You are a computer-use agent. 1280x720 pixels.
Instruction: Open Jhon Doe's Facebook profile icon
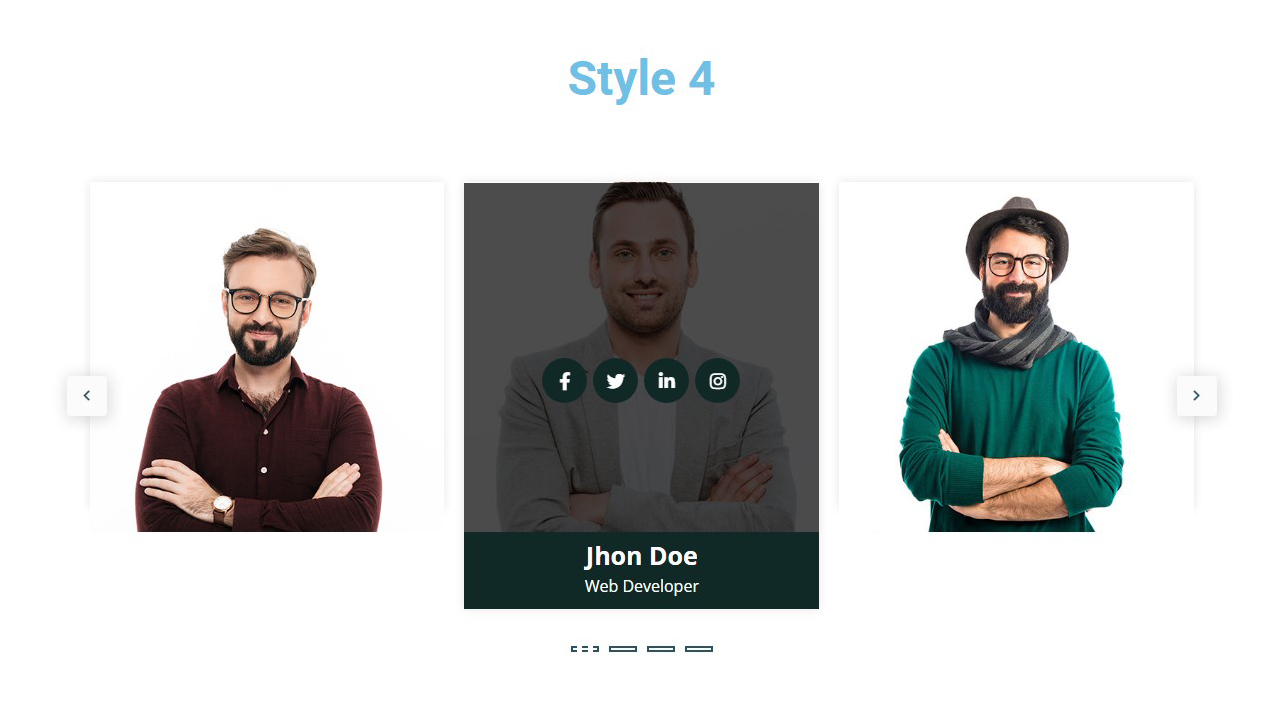[565, 381]
